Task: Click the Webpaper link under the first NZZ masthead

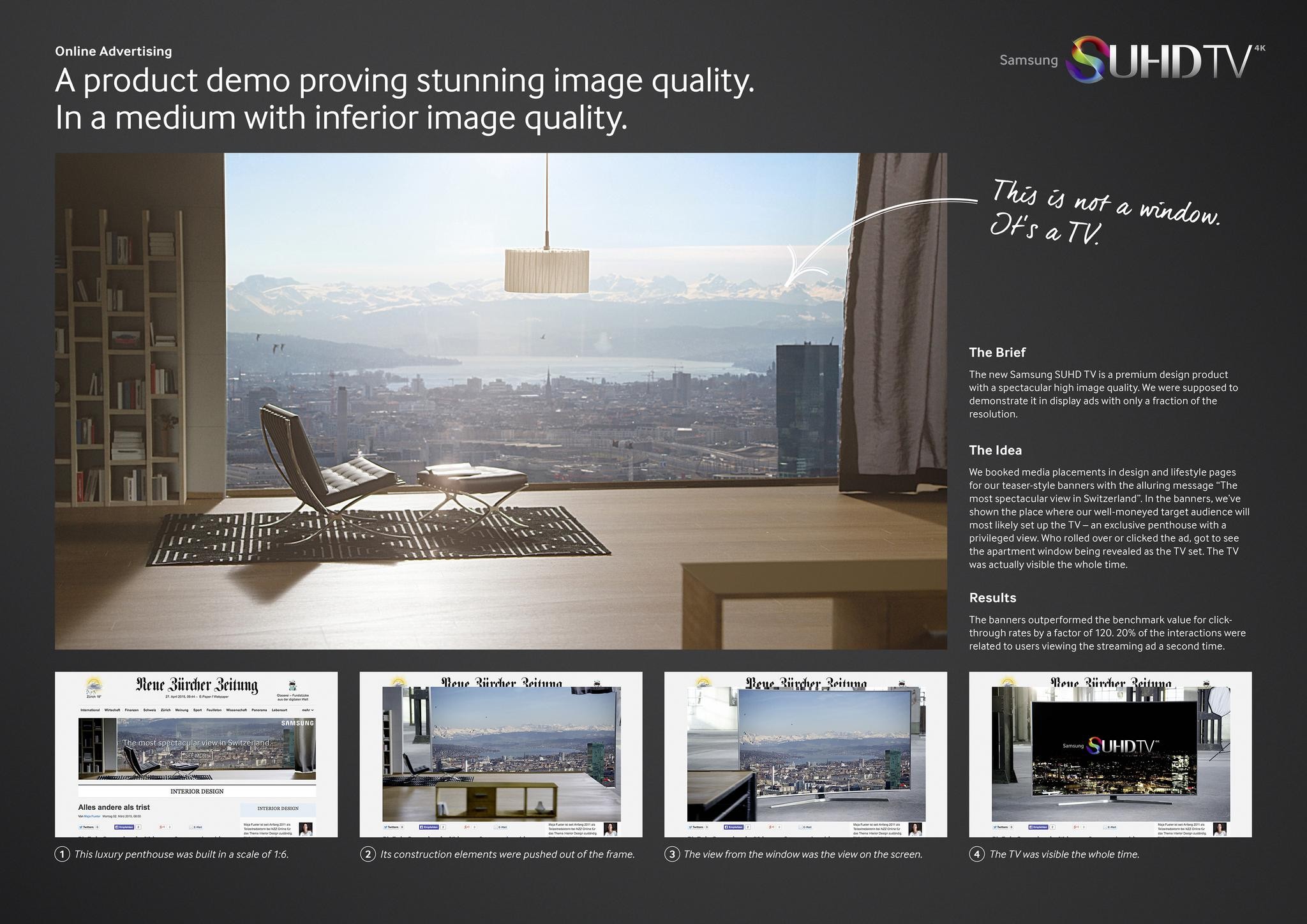Action: click(x=221, y=697)
